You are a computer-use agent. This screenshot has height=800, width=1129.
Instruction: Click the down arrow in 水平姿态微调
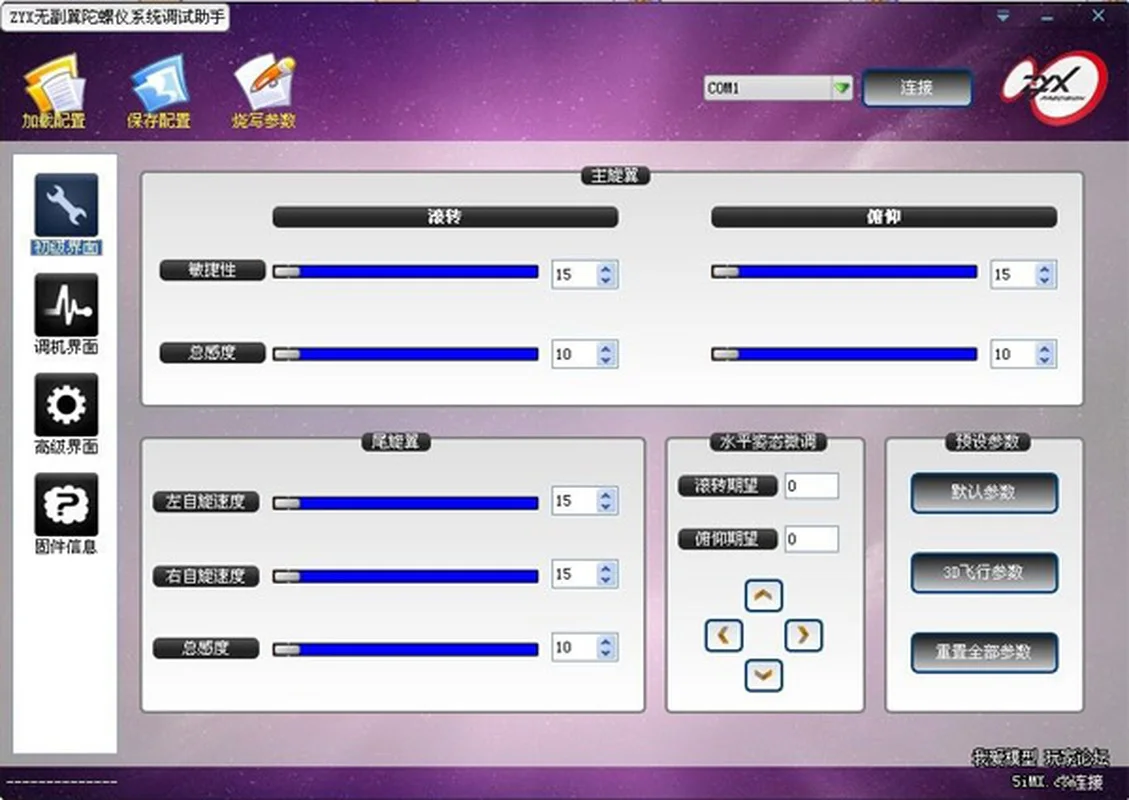coord(763,675)
